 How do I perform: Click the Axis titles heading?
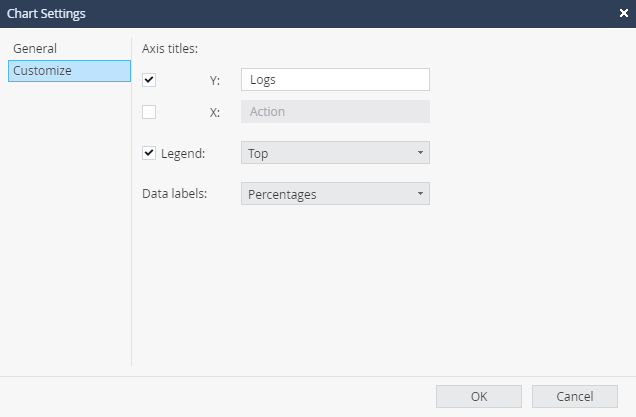pyautogui.click(x=170, y=49)
